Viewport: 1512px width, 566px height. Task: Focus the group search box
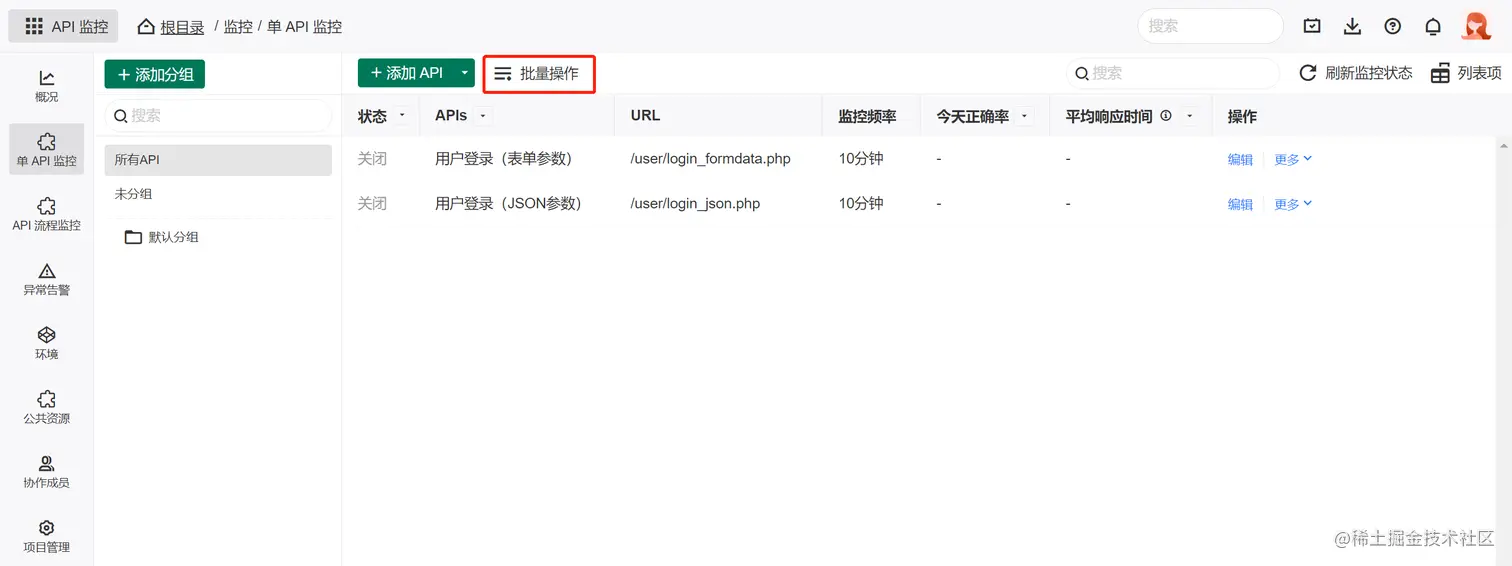pyautogui.click(x=218, y=116)
